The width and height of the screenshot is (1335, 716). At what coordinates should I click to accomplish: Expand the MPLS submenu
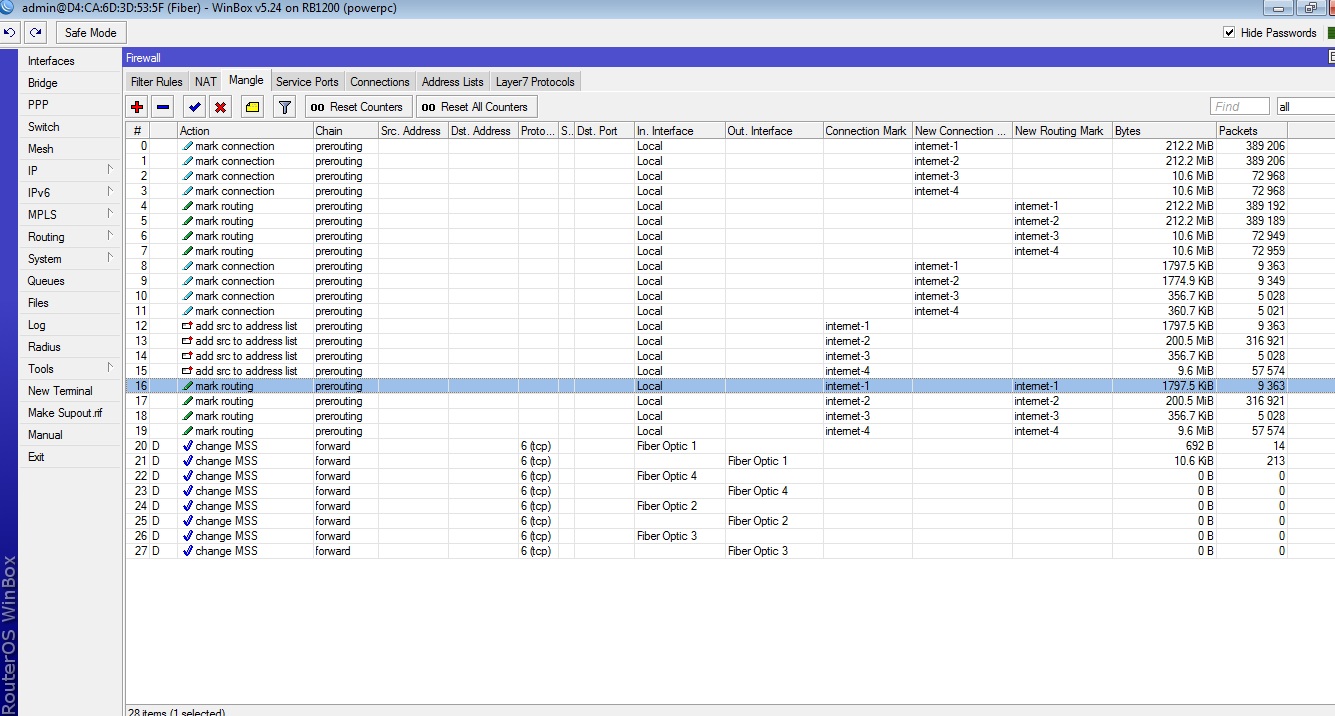pos(70,215)
